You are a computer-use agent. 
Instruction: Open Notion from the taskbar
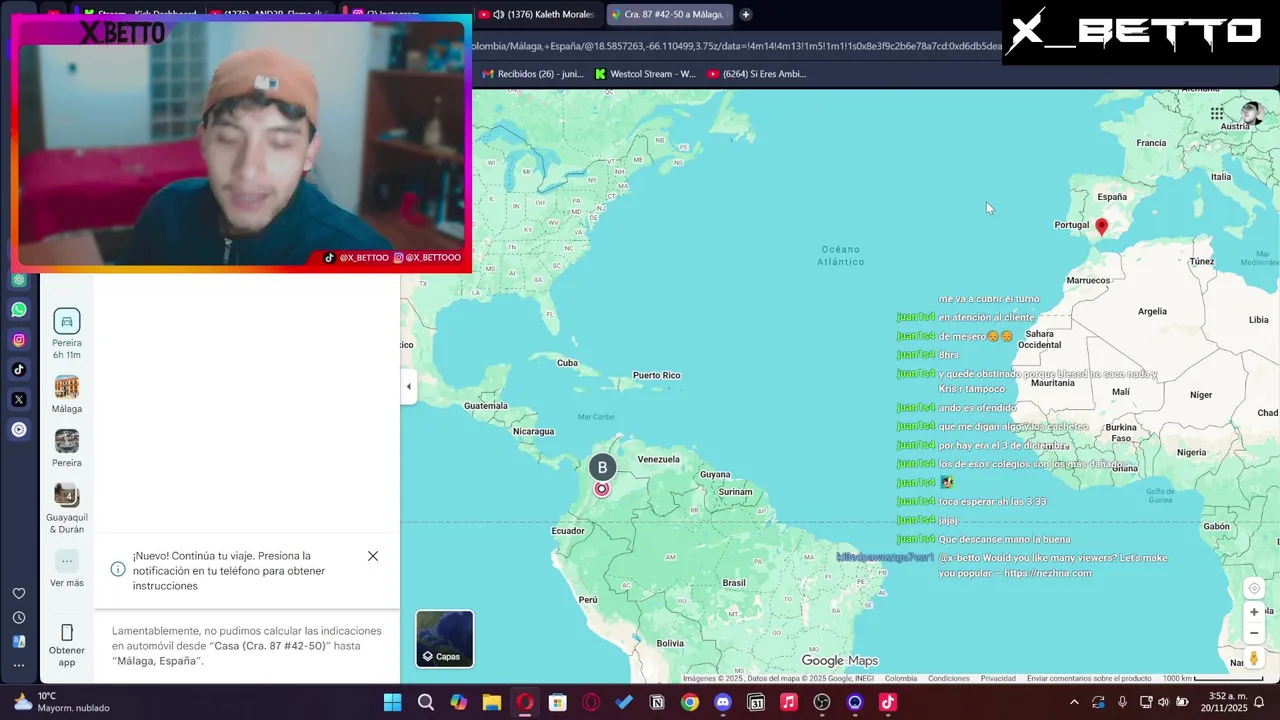click(657, 702)
